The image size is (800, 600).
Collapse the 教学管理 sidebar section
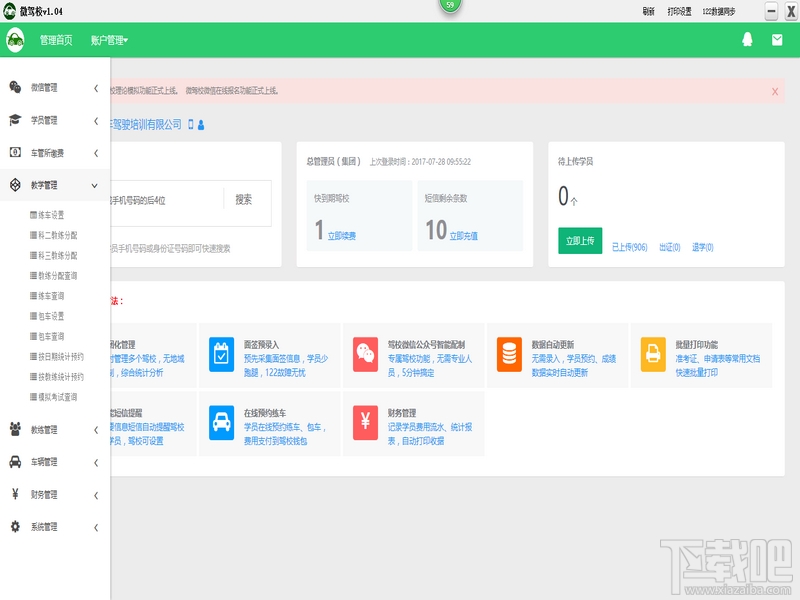(x=55, y=185)
